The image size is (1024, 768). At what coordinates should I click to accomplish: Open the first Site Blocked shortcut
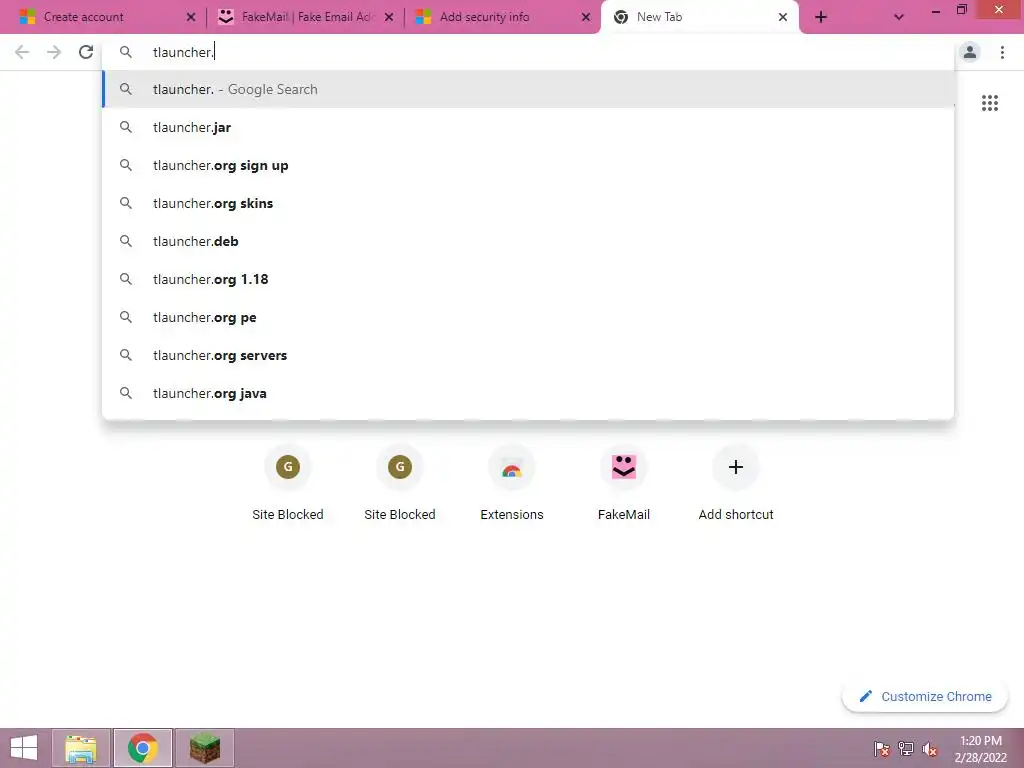point(288,483)
